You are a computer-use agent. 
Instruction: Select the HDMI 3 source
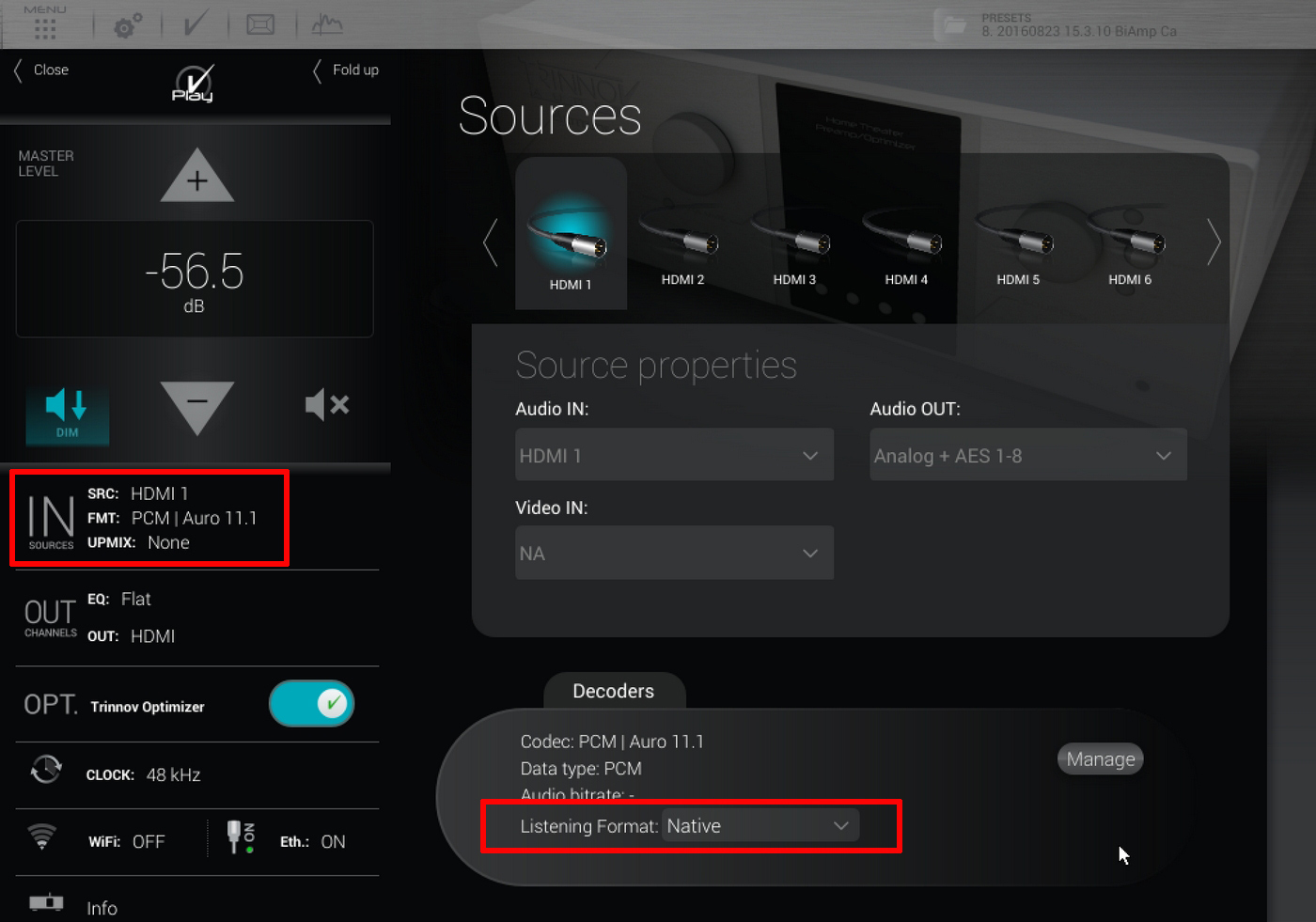794,249
